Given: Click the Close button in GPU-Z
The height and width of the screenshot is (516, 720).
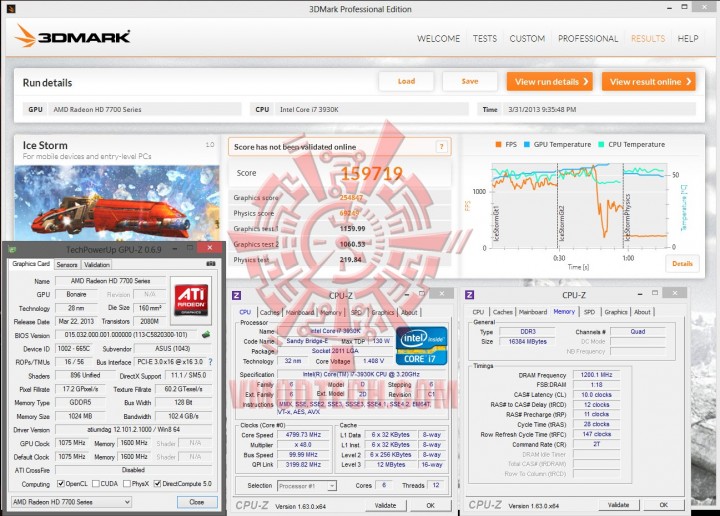Looking at the screenshot, I should 197,502.
